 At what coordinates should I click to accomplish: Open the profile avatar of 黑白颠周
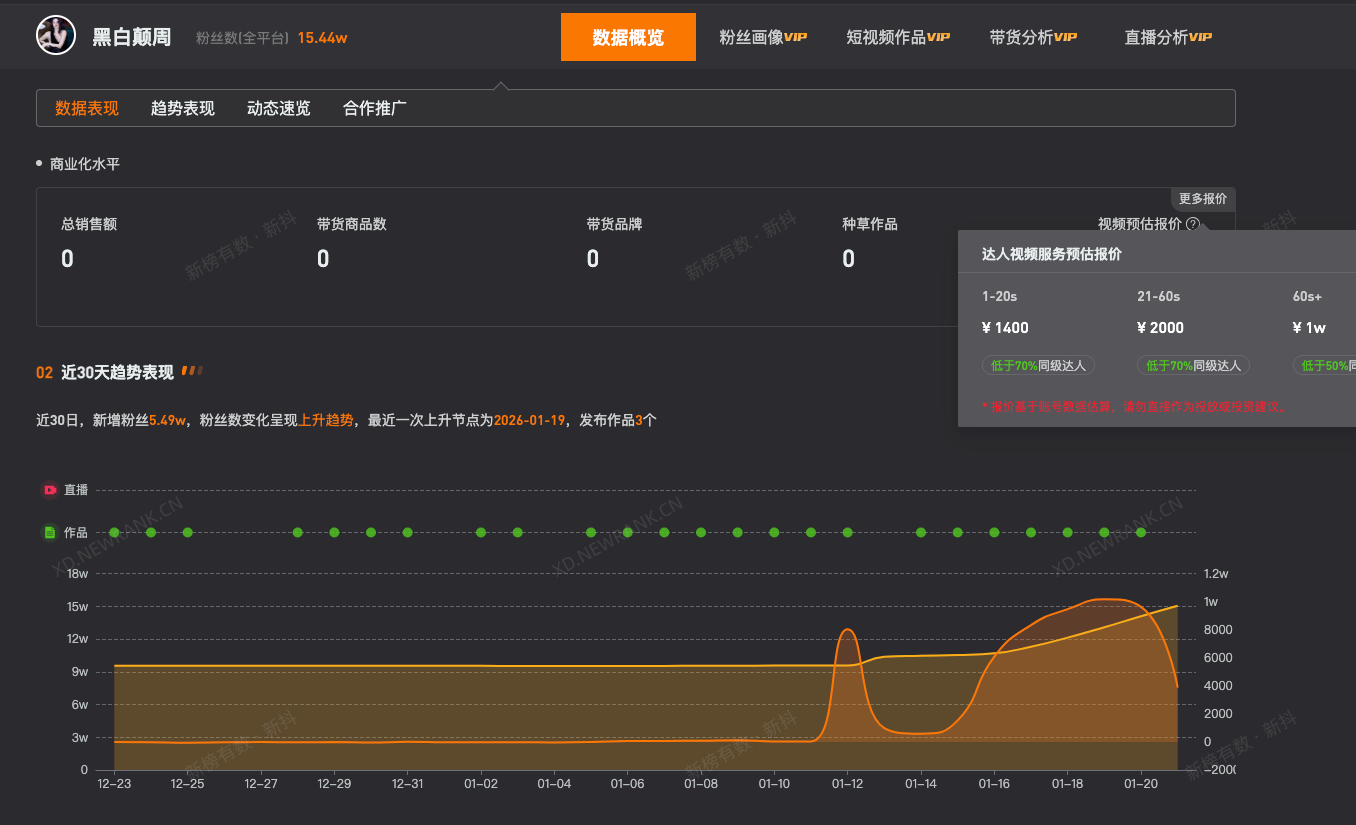click(x=55, y=34)
